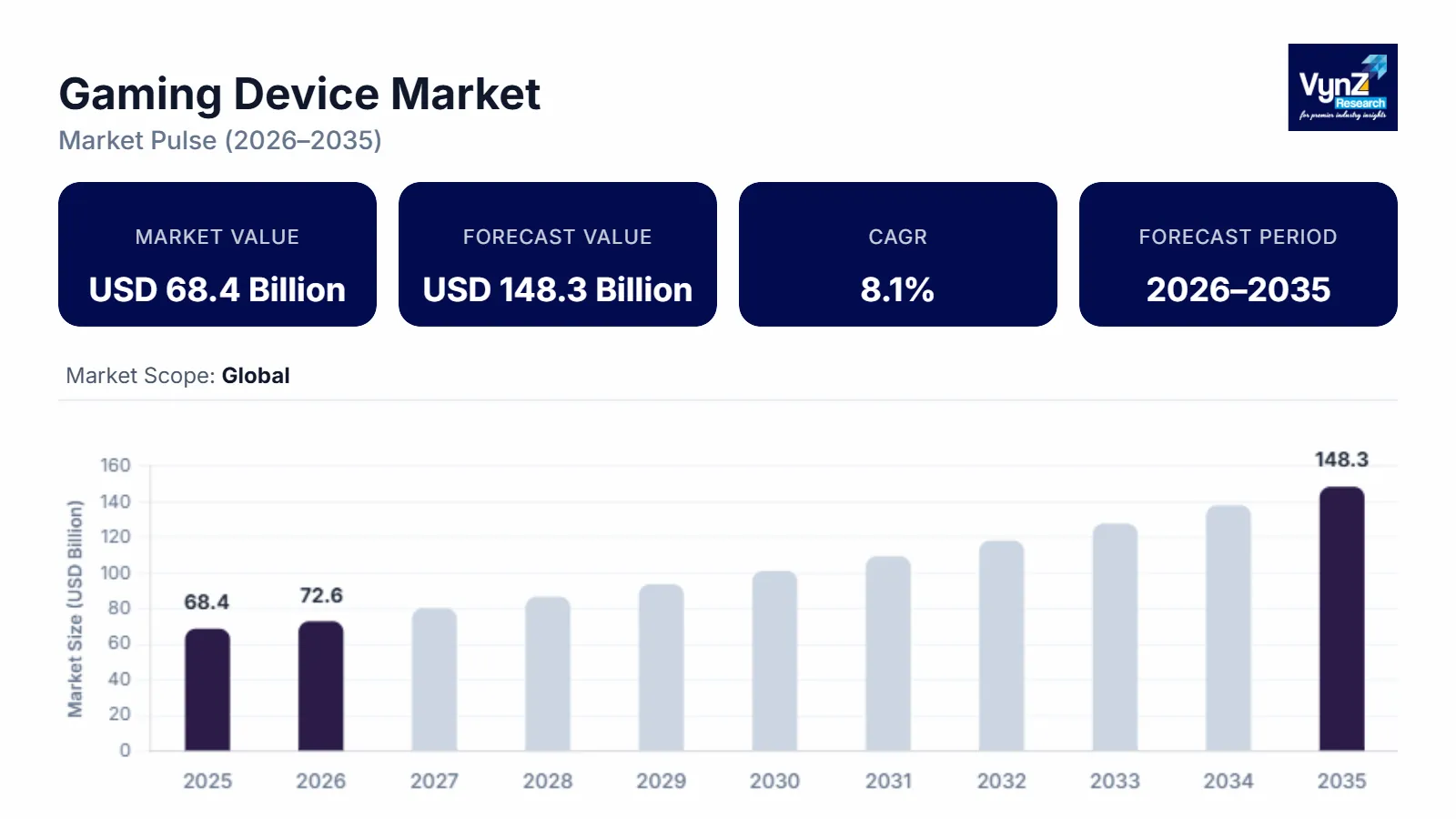Open the Gaming Device Market title
Screen dimensions: 1456x819
pos(299,94)
